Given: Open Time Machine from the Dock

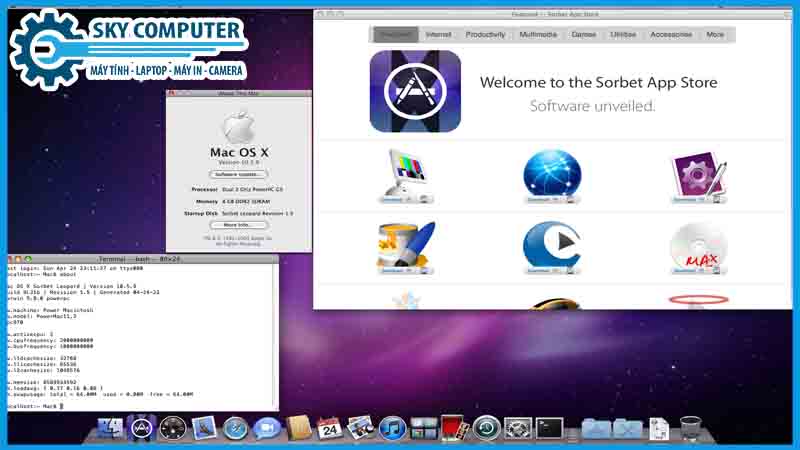Looking at the screenshot, I should point(487,429).
